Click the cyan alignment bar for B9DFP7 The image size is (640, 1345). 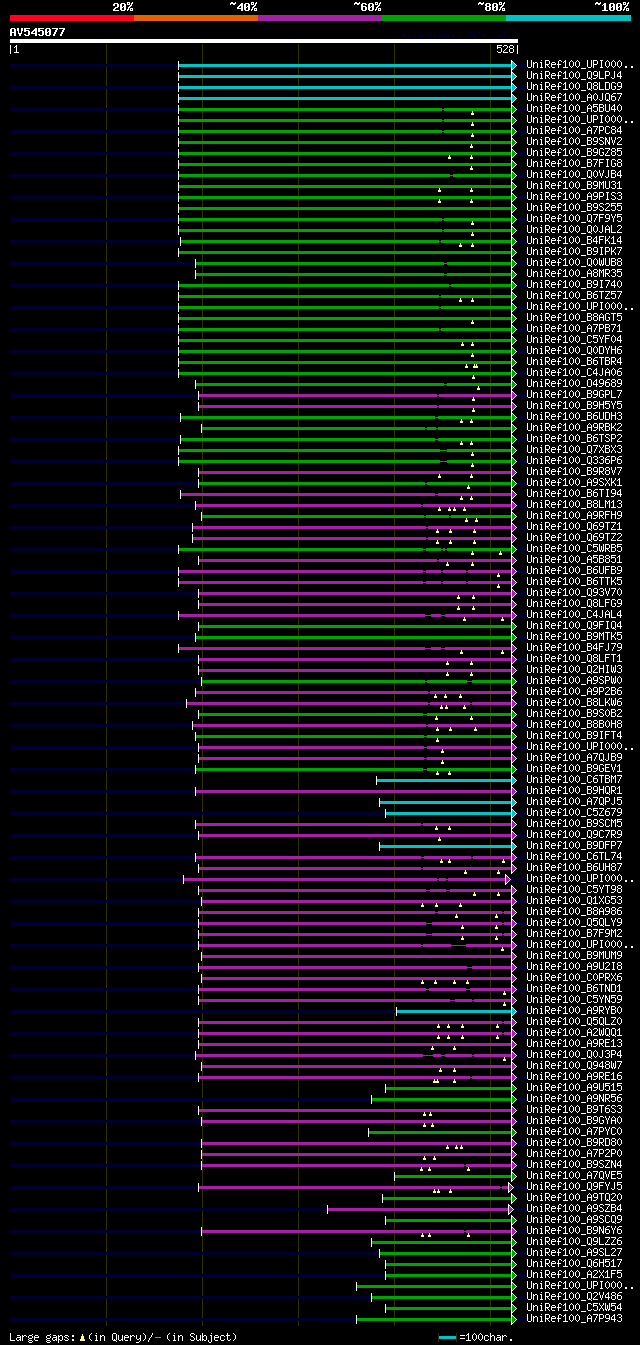(x=448, y=845)
